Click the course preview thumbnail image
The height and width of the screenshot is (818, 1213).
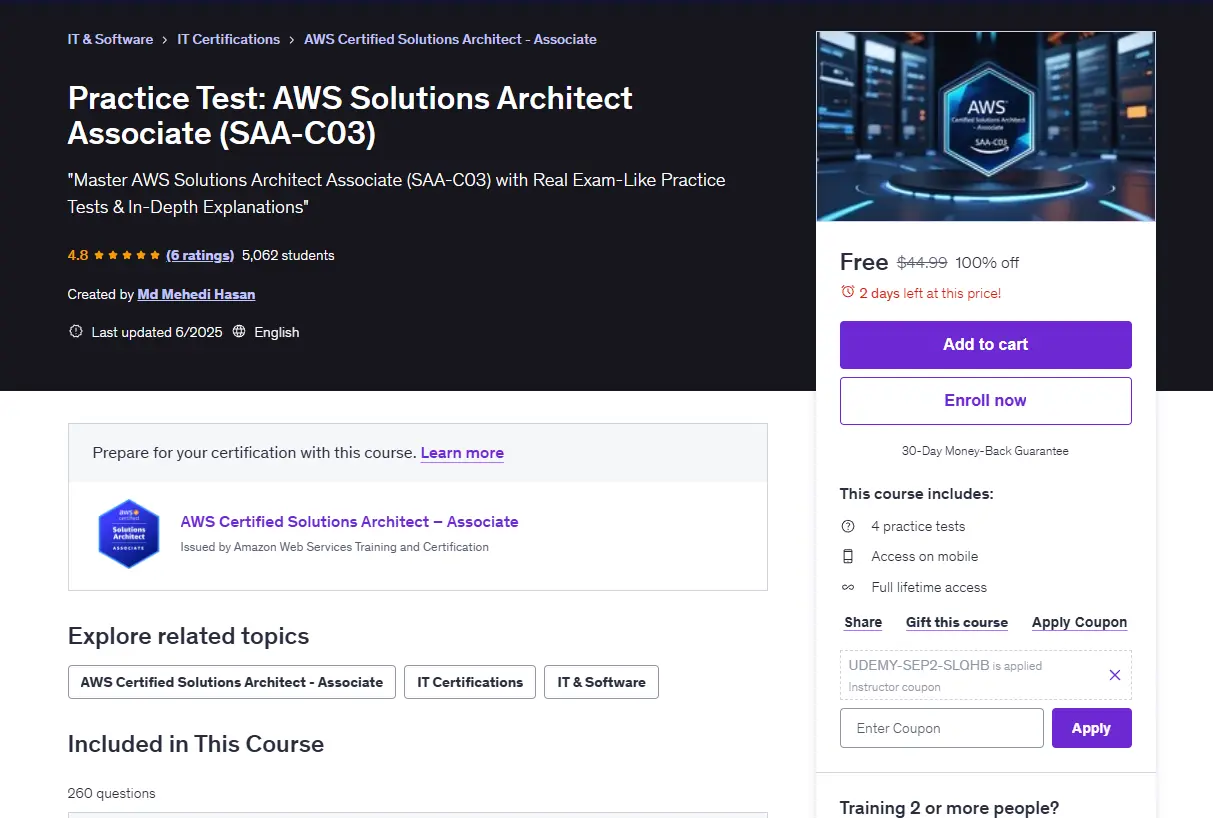[986, 126]
